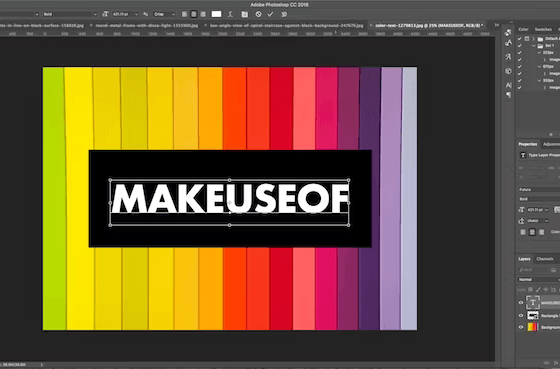560x369 pixels.
Task: Select the Layers panel tab
Action: coord(524,259)
